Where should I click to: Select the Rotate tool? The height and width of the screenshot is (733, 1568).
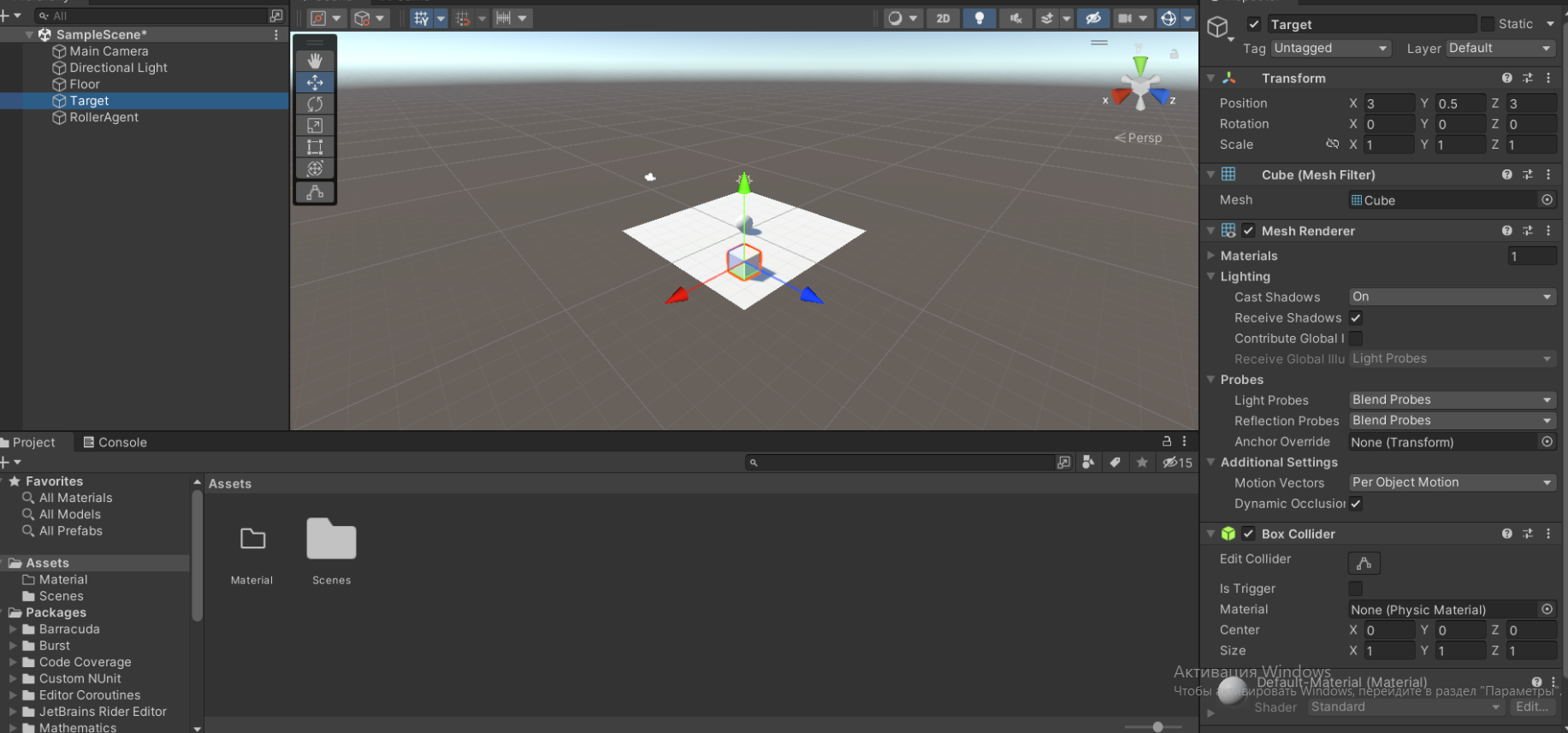(x=315, y=103)
